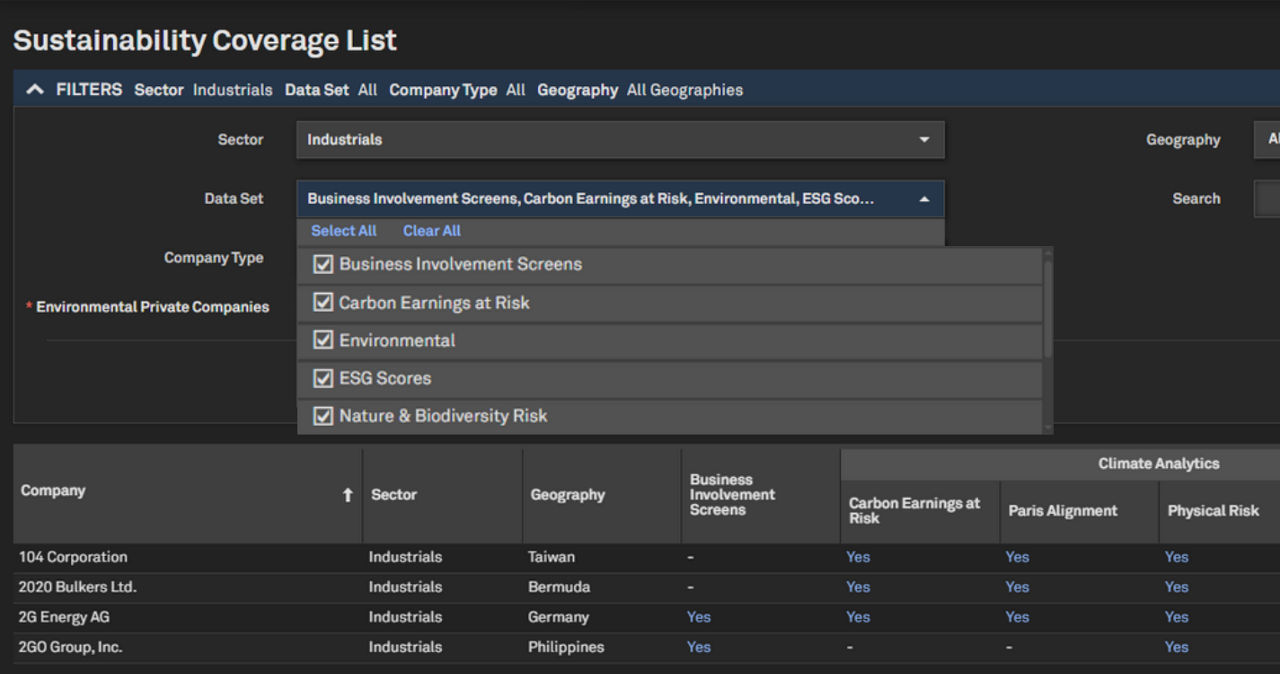Click Geography column header in table

567,495
